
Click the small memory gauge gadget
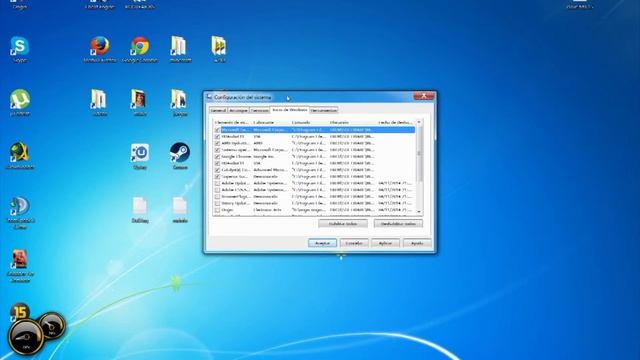pyautogui.click(x=52, y=325)
